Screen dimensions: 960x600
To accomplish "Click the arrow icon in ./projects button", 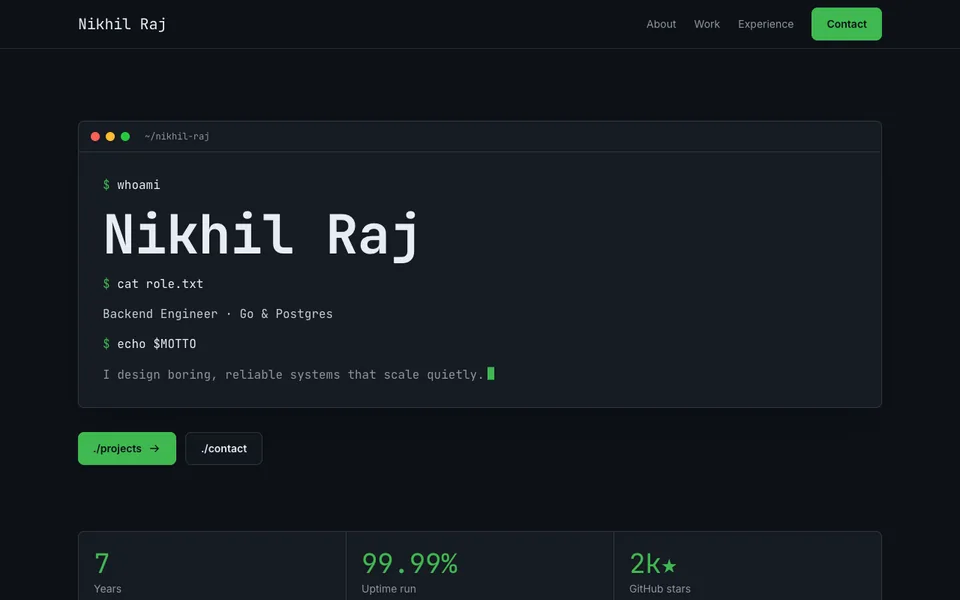I will (154, 448).
